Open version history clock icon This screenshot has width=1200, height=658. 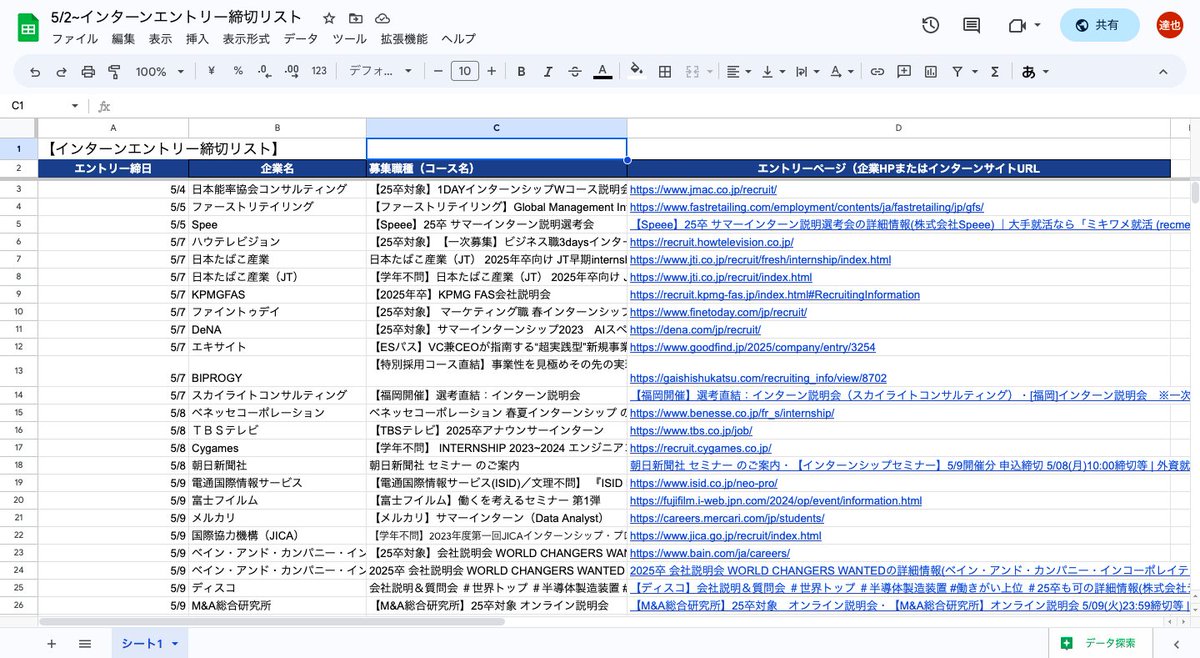[x=930, y=25]
